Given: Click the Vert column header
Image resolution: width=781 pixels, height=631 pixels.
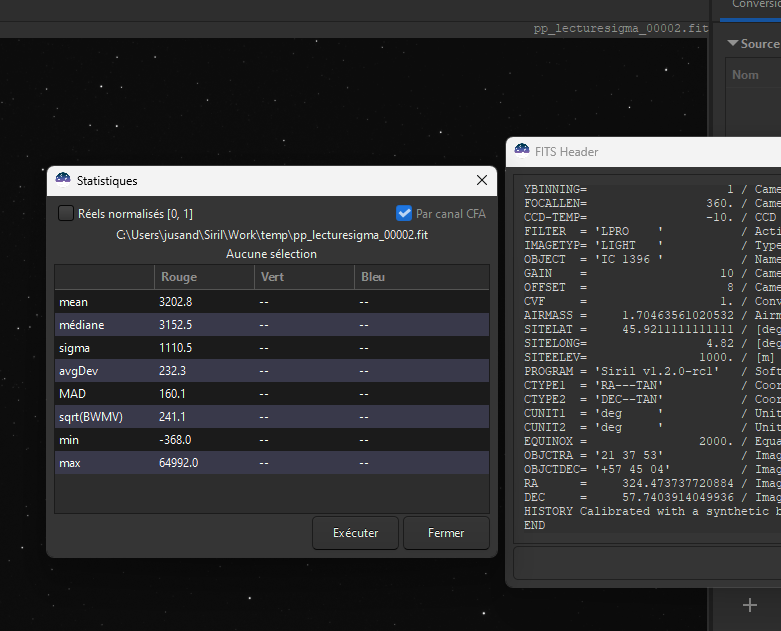Looking at the screenshot, I should click(x=304, y=277).
